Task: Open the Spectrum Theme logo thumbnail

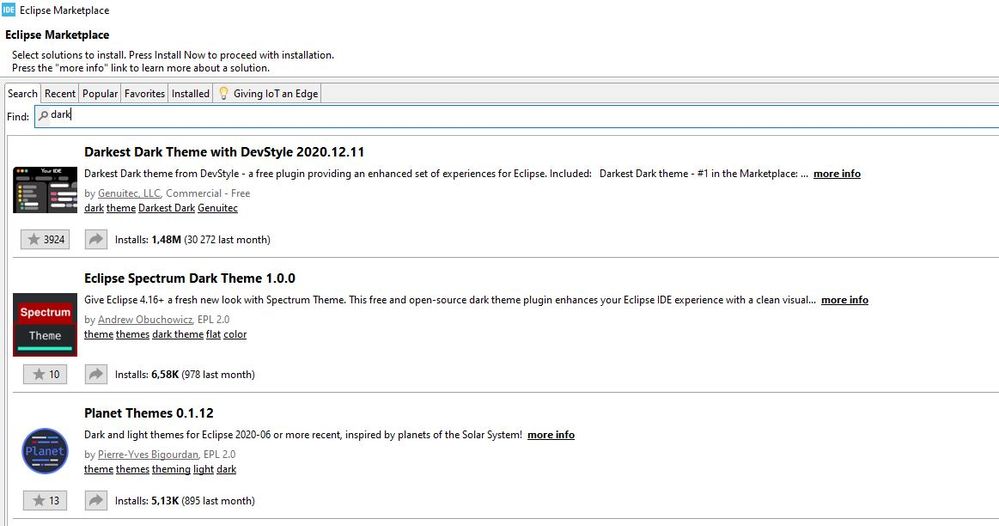Action: click(45, 325)
